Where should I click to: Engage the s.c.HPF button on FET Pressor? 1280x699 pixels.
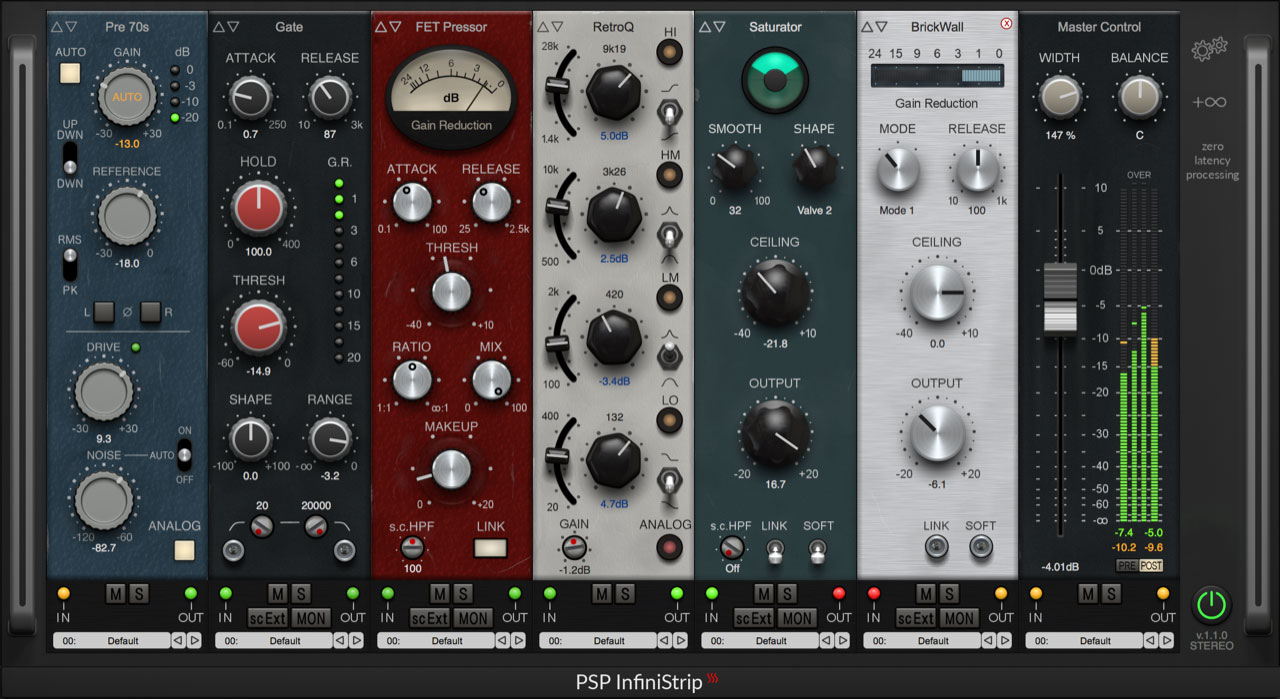point(413,548)
